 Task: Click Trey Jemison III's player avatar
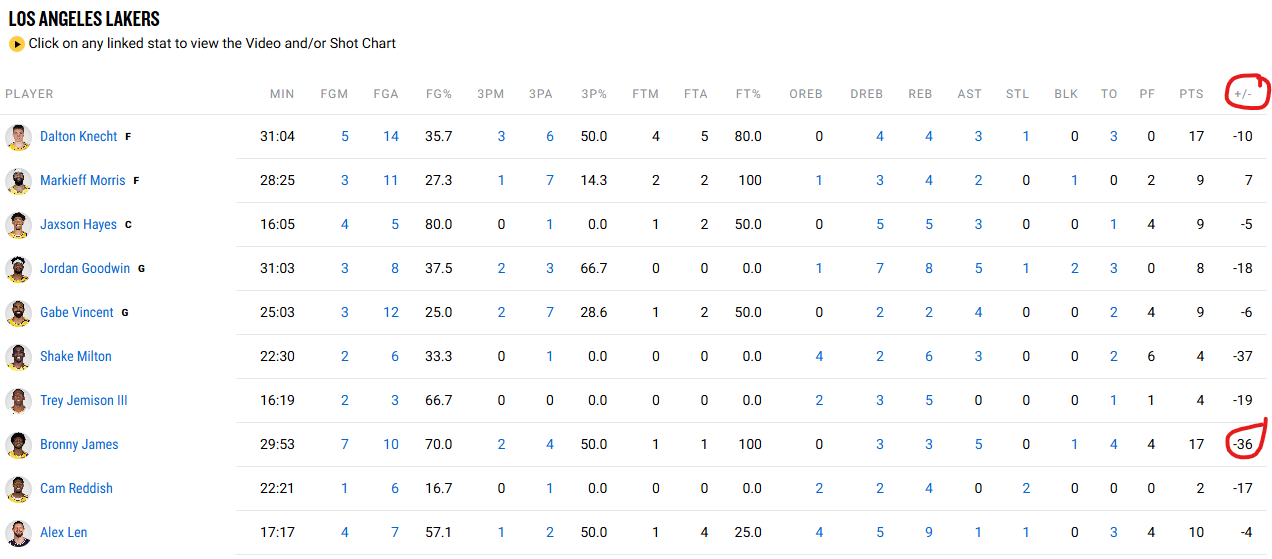coord(18,401)
